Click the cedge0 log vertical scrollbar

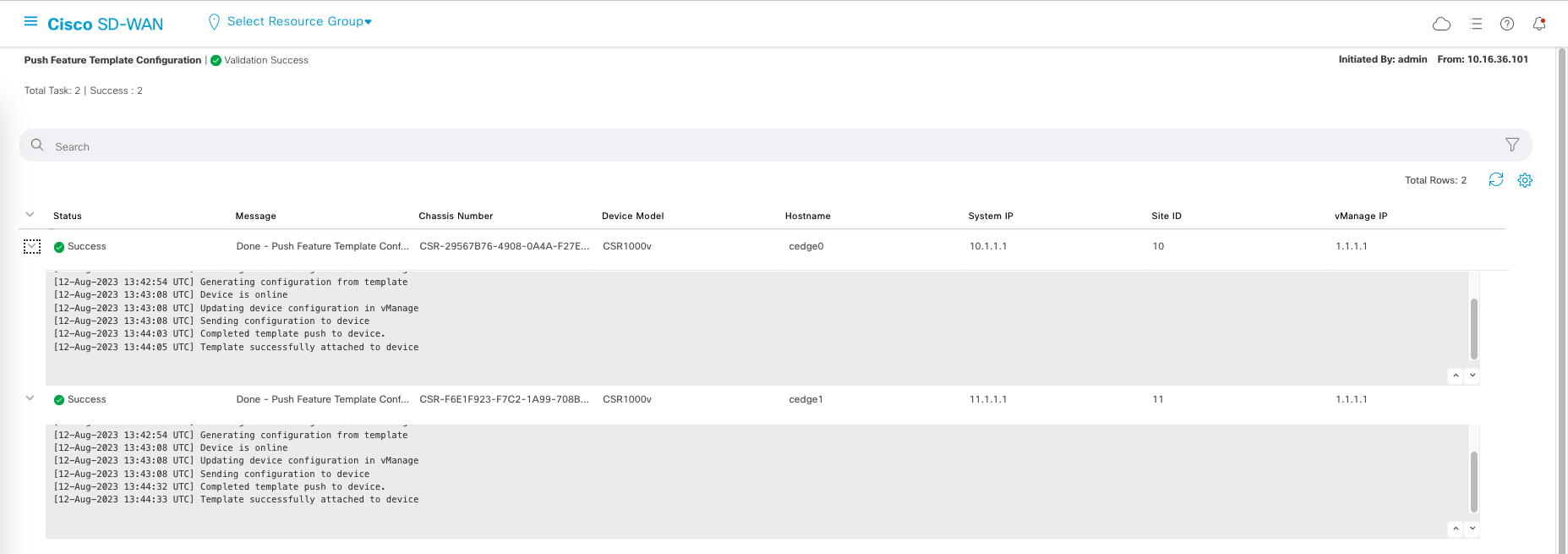(1473, 328)
